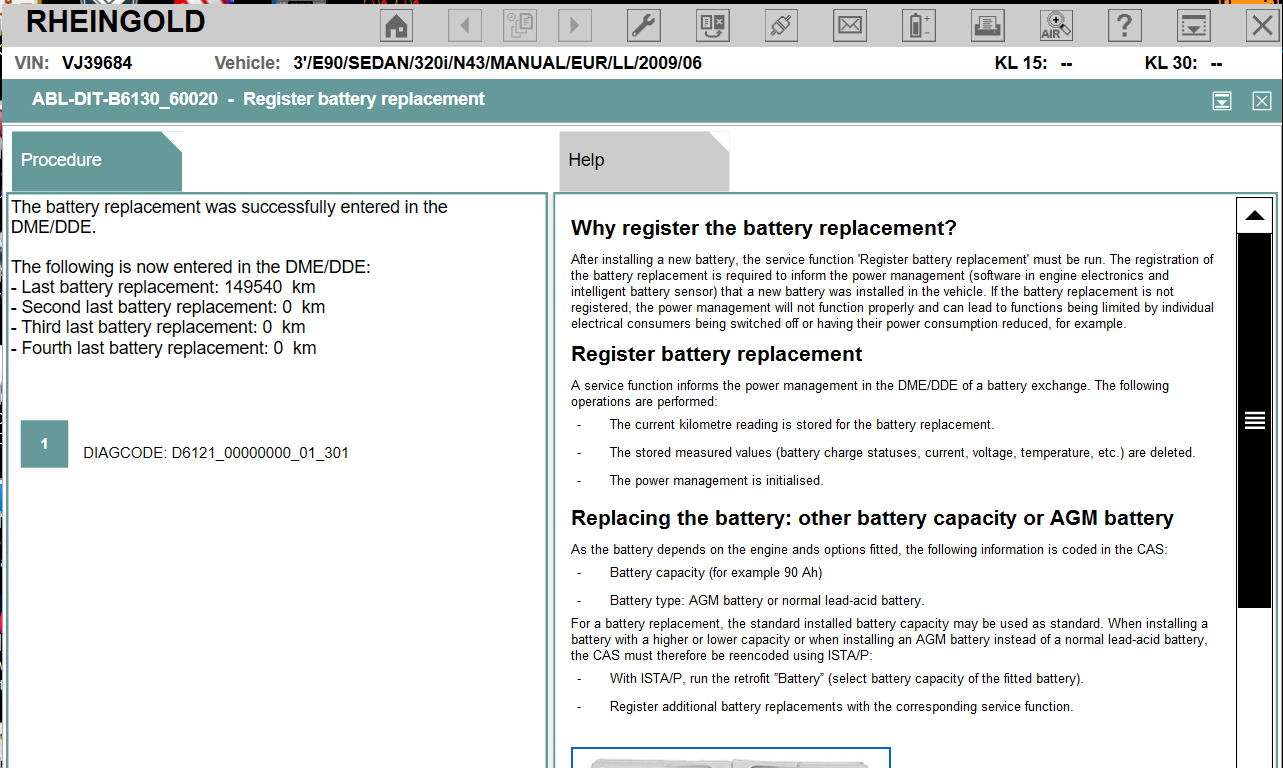This screenshot has height=768, width=1283.
Task: Go to the Home screen icon
Action: 397,25
